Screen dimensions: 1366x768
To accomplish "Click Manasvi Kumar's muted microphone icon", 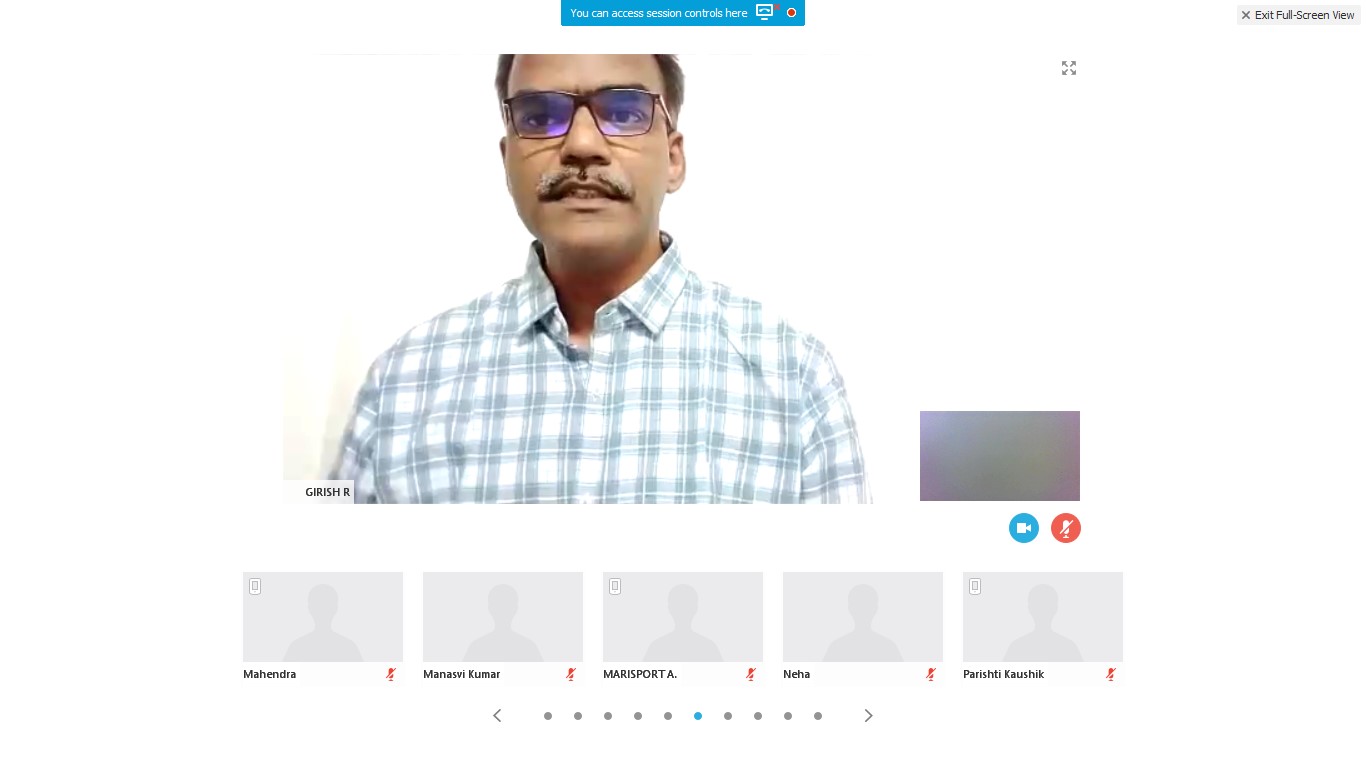I will click(571, 675).
